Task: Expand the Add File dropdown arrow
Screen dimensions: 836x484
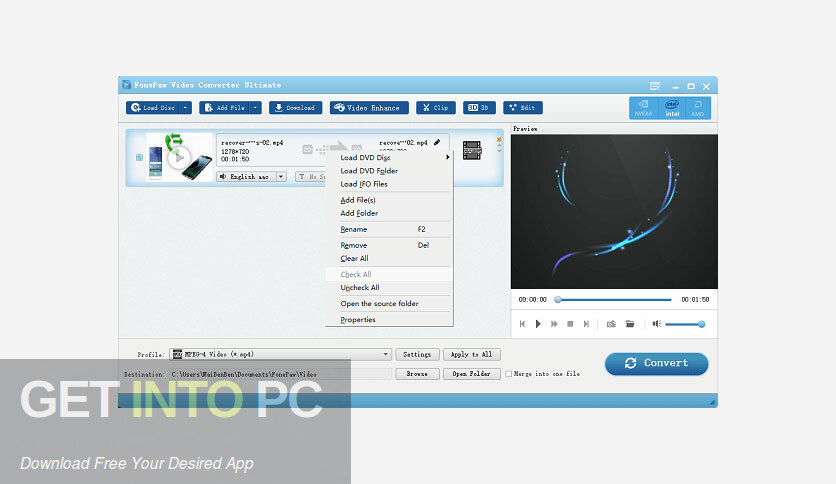Action: click(256, 108)
